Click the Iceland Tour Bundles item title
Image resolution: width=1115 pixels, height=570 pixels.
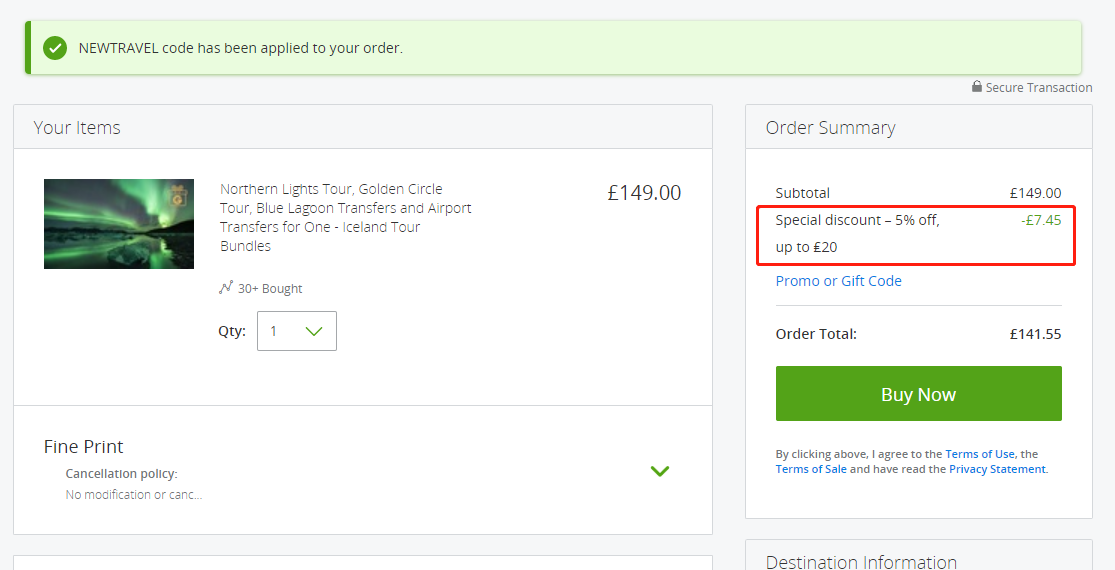tap(346, 217)
